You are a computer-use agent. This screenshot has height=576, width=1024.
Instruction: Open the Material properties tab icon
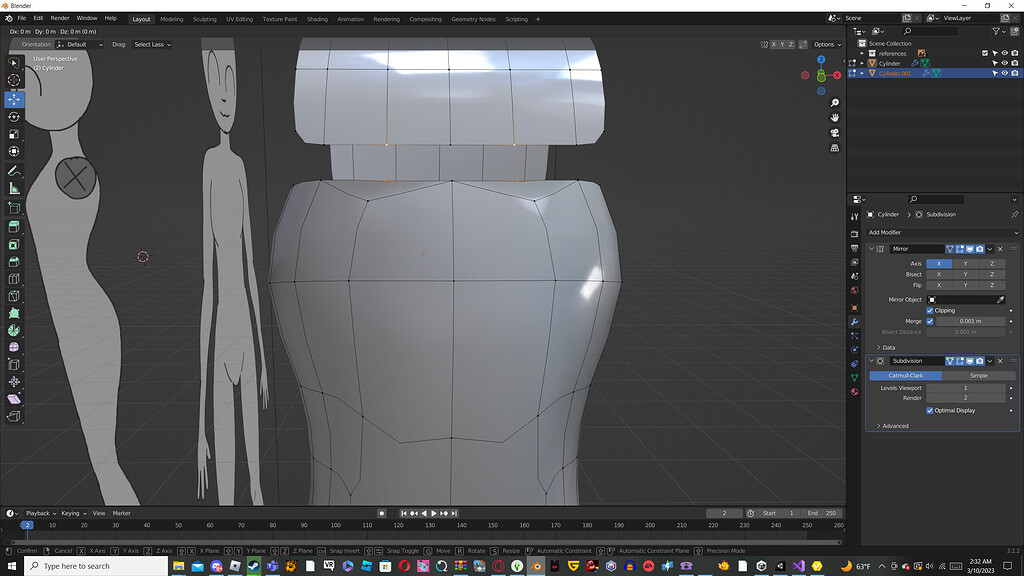tap(854, 392)
